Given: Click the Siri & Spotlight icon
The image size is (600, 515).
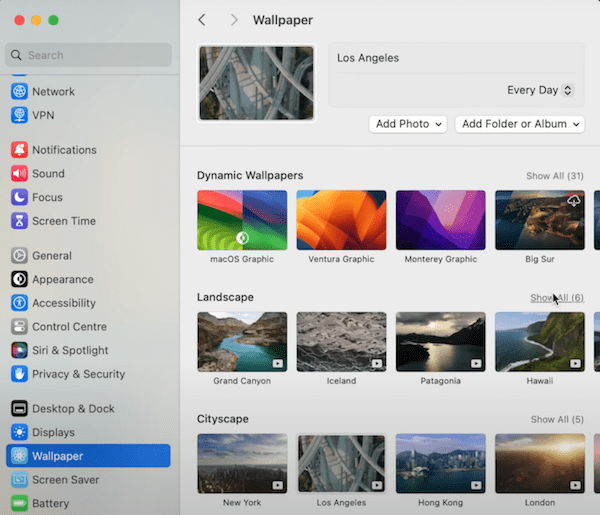Looking at the screenshot, I should pyautogui.click(x=19, y=350).
